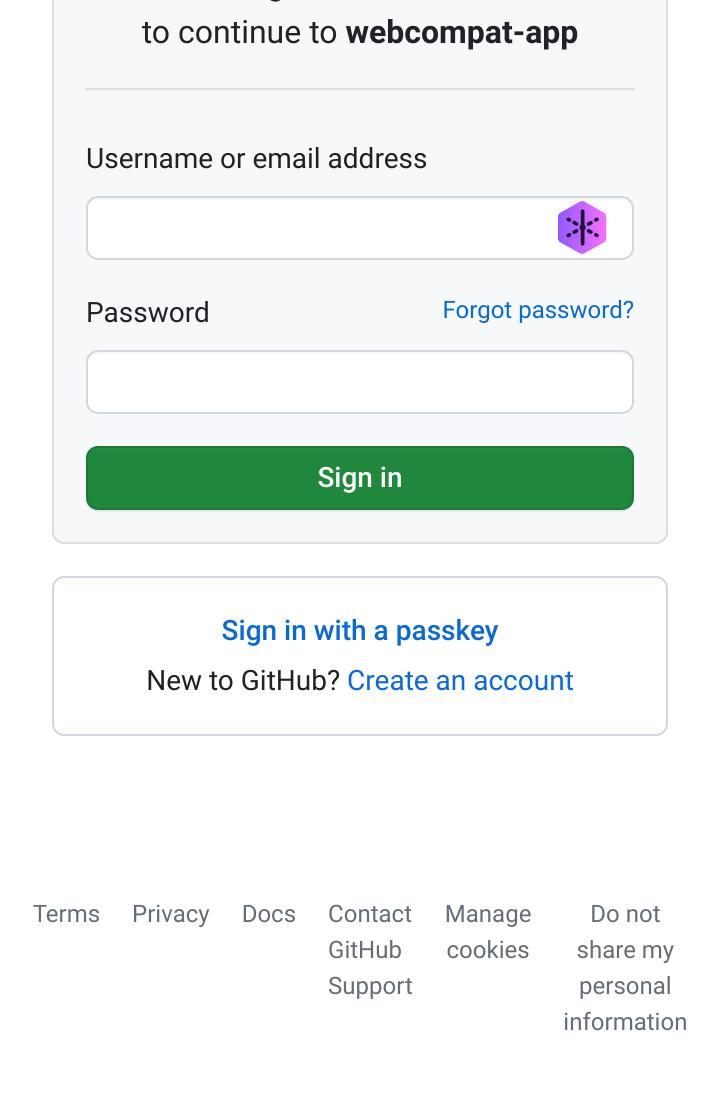Click the green Sign in button

pyautogui.click(x=359, y=478)
